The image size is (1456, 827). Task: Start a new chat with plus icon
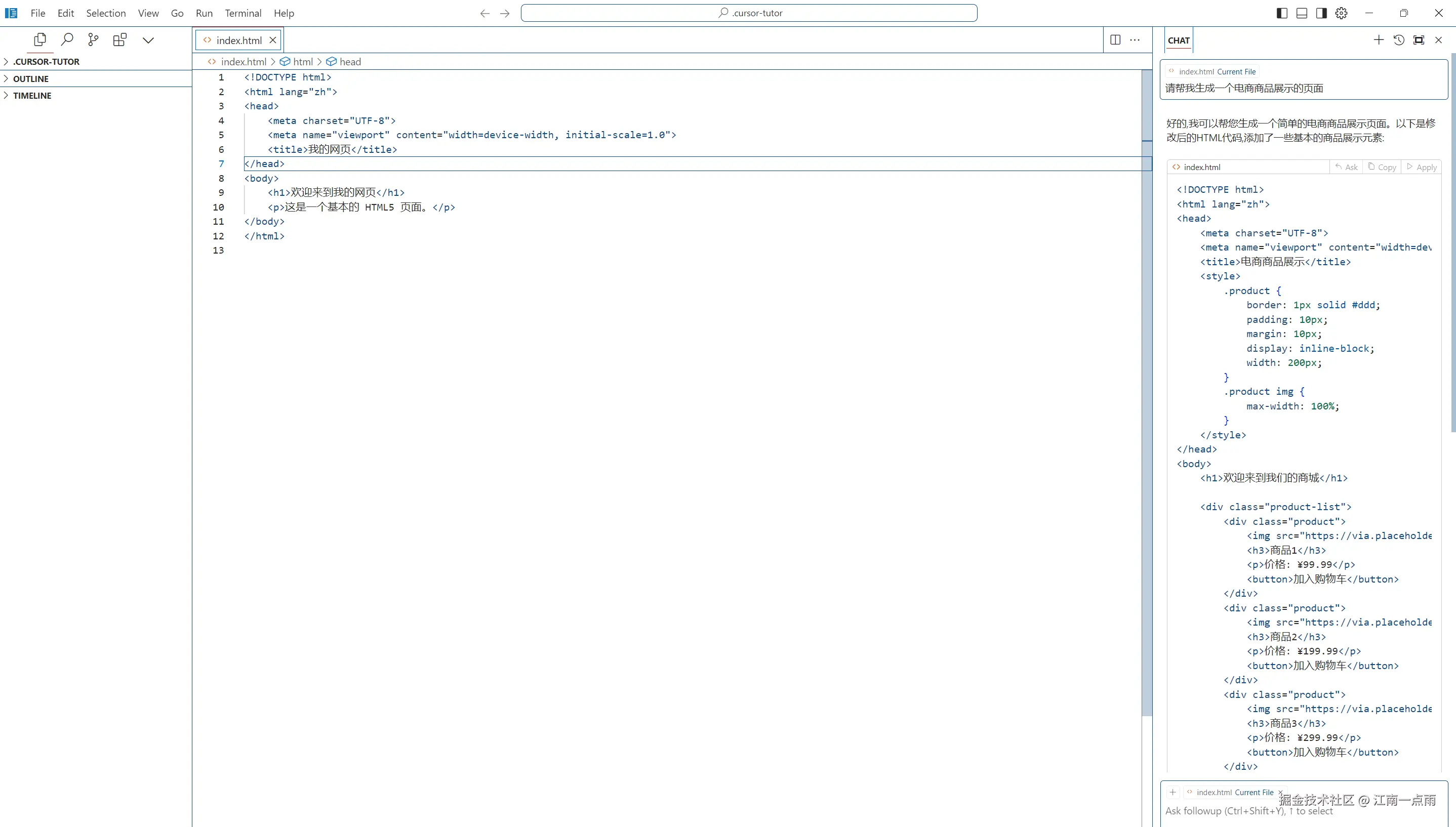[1378, 40]
